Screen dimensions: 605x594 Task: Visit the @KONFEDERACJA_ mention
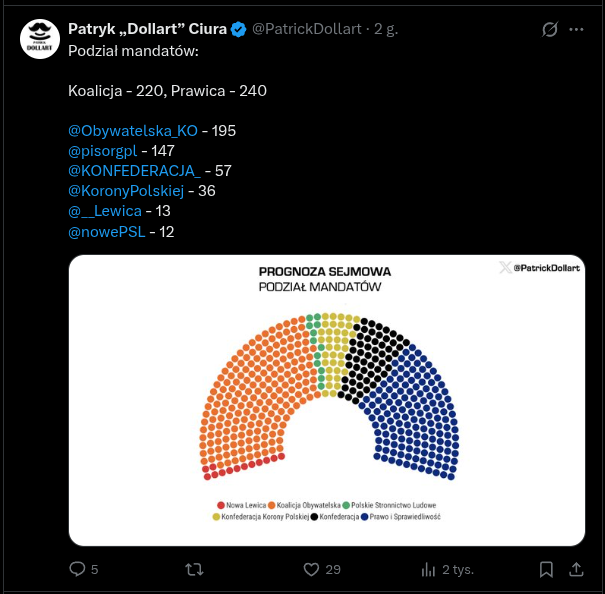tap(134, 171)
